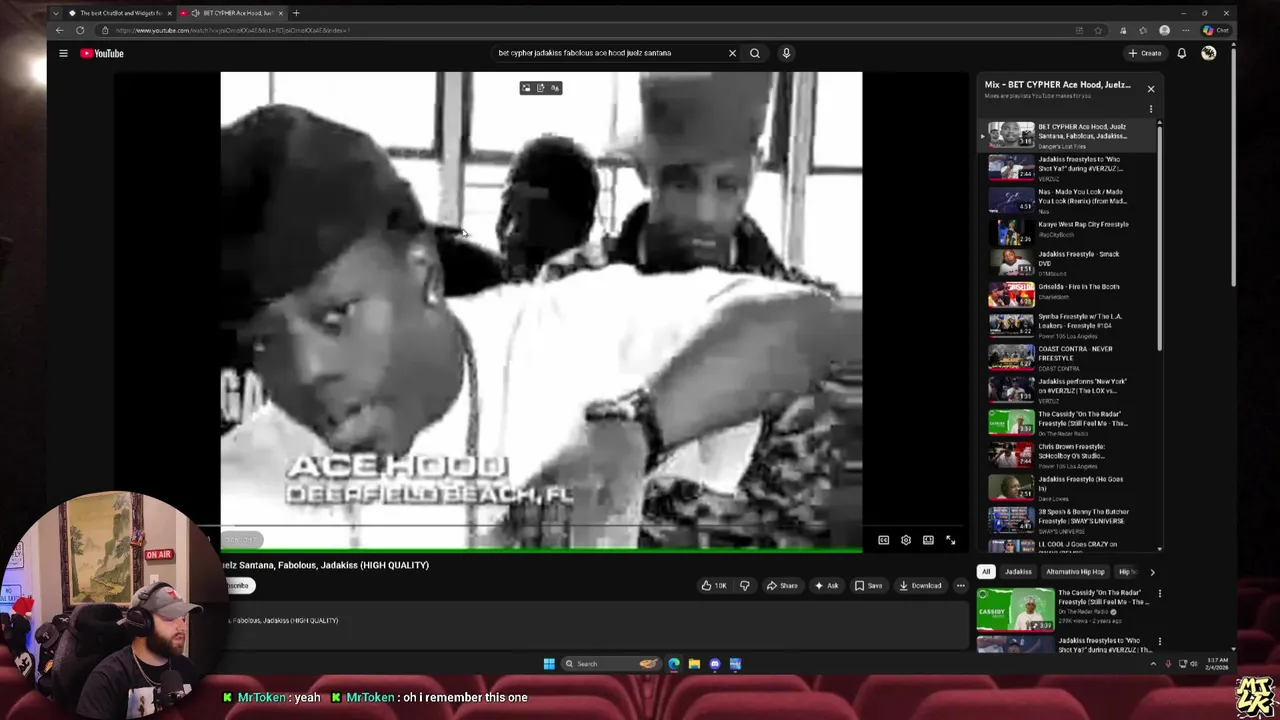Open the YouTube notifications bell
This screenshot has height=720, width=1280.
click(1181, 53)
